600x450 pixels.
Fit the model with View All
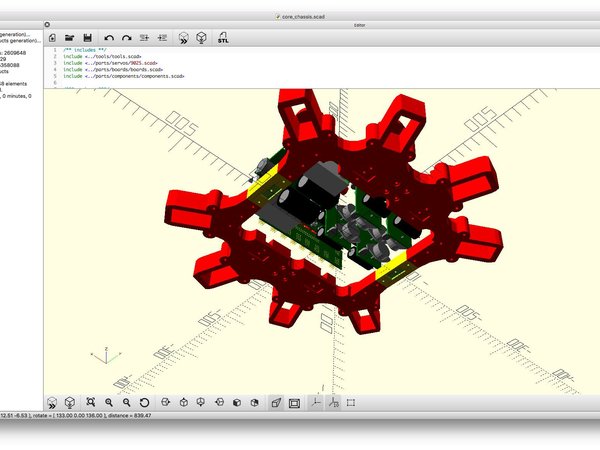point(90,403)
